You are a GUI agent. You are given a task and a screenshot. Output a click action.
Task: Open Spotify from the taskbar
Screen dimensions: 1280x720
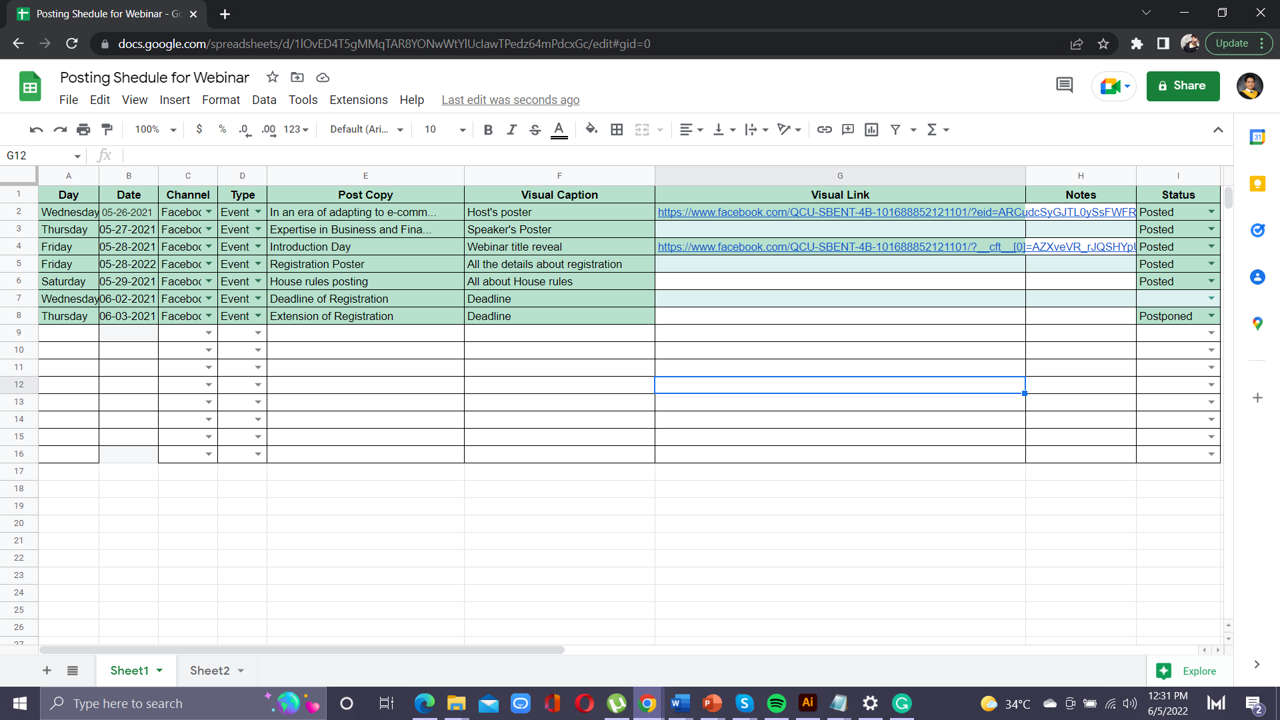(776, 703)
